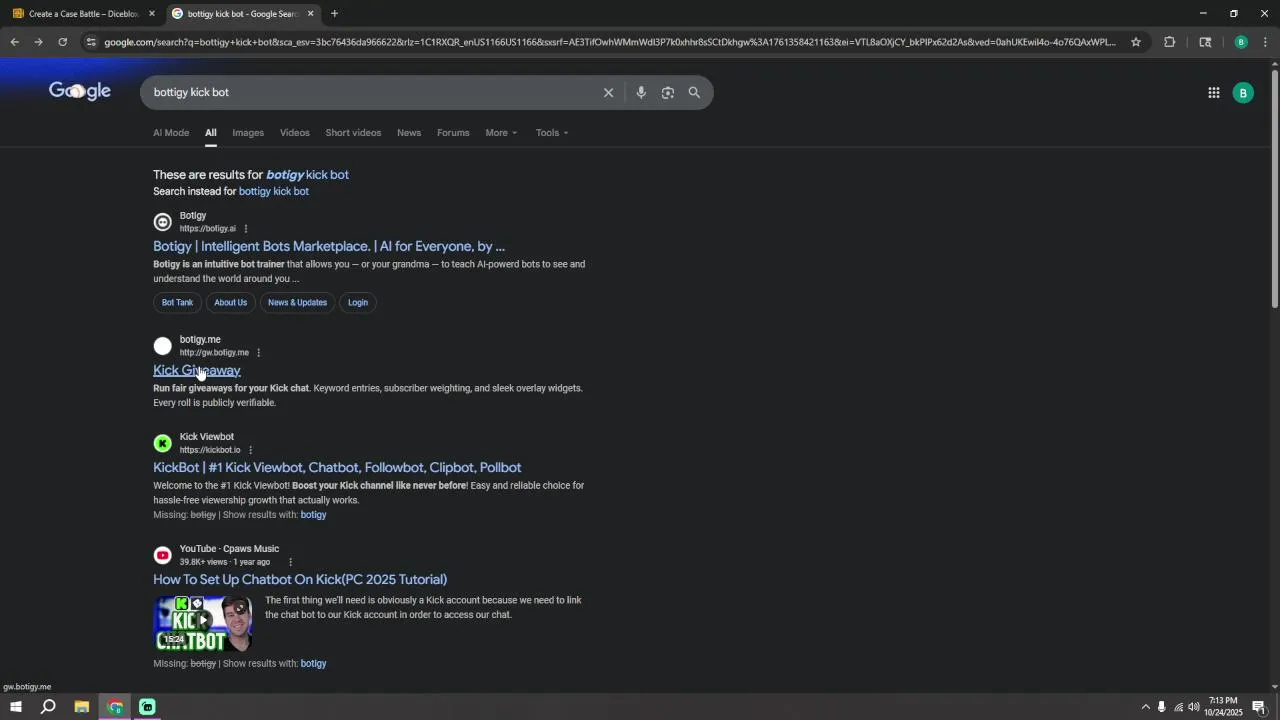
Task: Search by image with Lens icon
Action: [668, 93]
